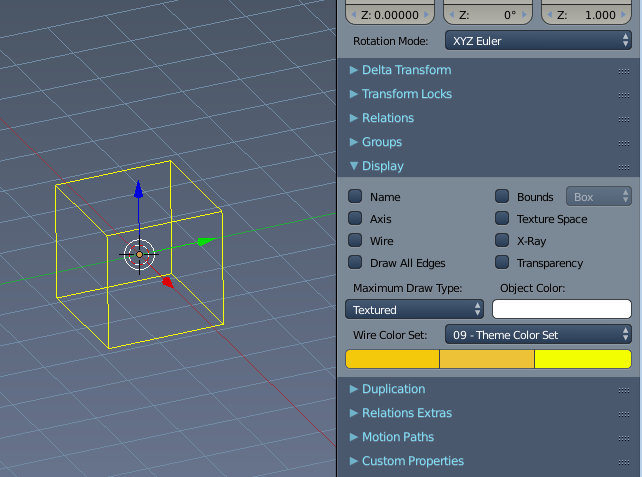The height and width of the screenshot is (477, 642).
Task: Click the 3D cursor at cube center
Action: coord(139,254)
